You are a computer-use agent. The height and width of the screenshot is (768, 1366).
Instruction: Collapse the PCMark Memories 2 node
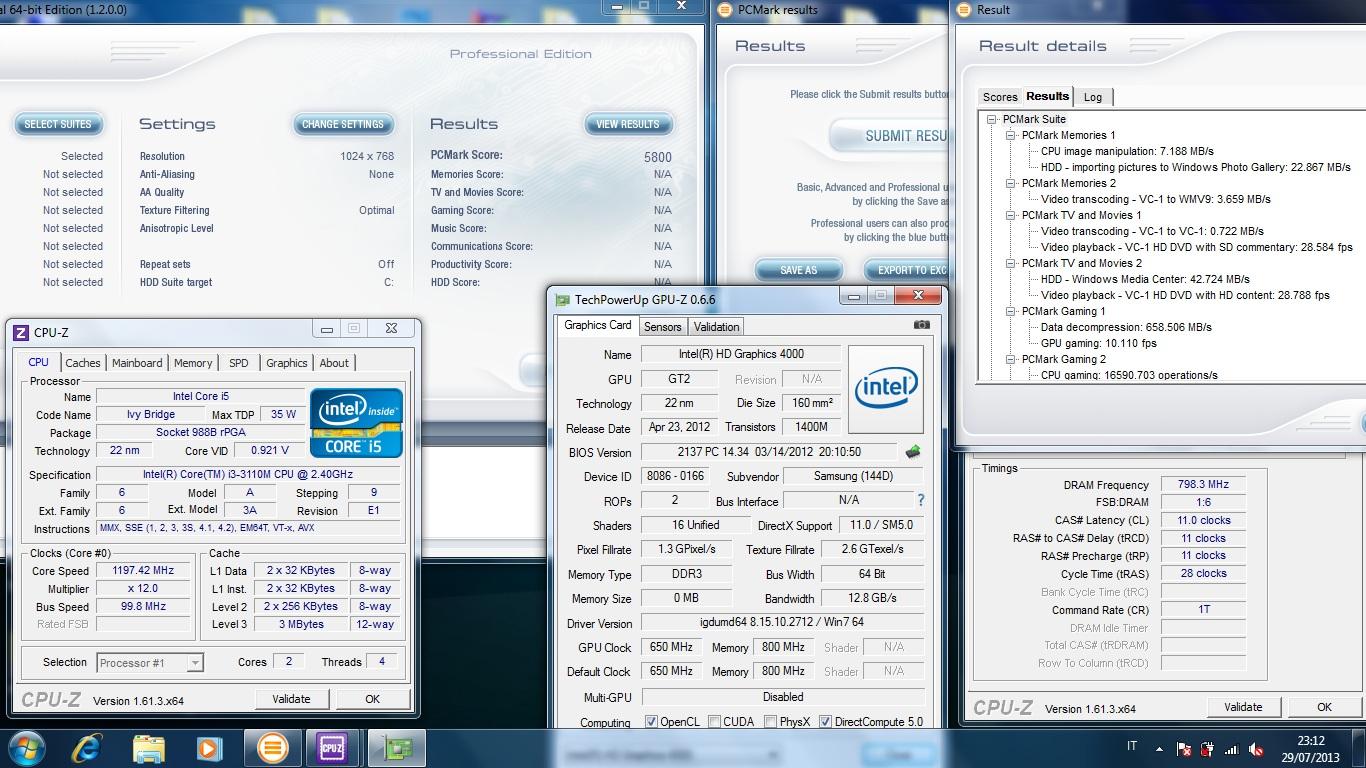[x=1011, y=183]
